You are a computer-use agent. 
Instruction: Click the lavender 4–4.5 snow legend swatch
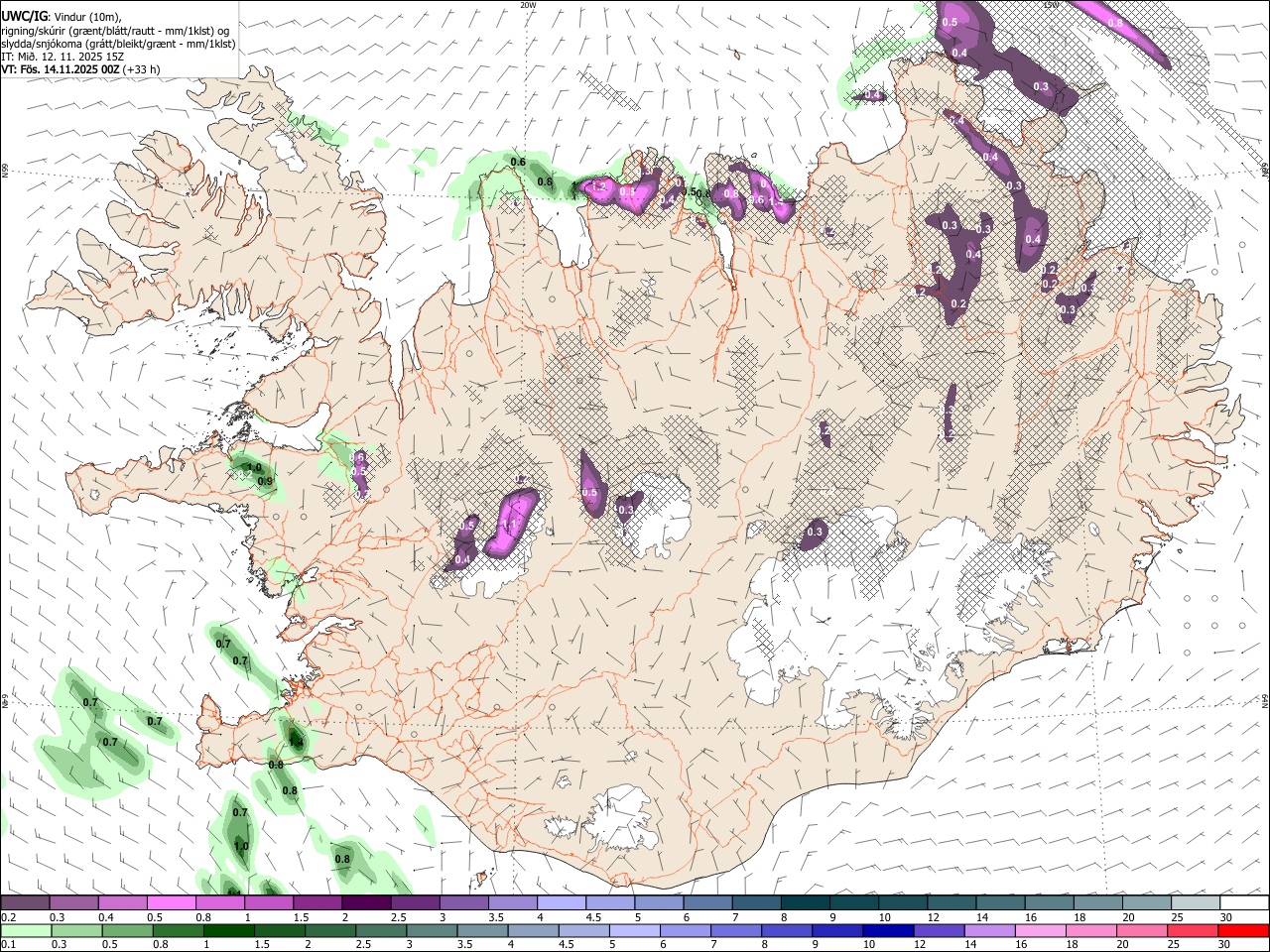[562, 903]
